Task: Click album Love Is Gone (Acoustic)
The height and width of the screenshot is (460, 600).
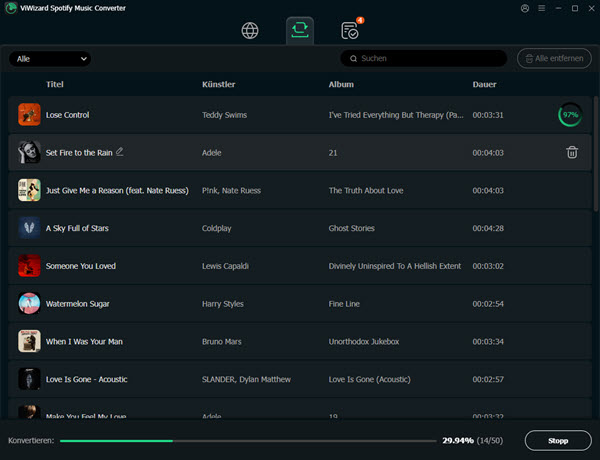Action: [369, 379]
